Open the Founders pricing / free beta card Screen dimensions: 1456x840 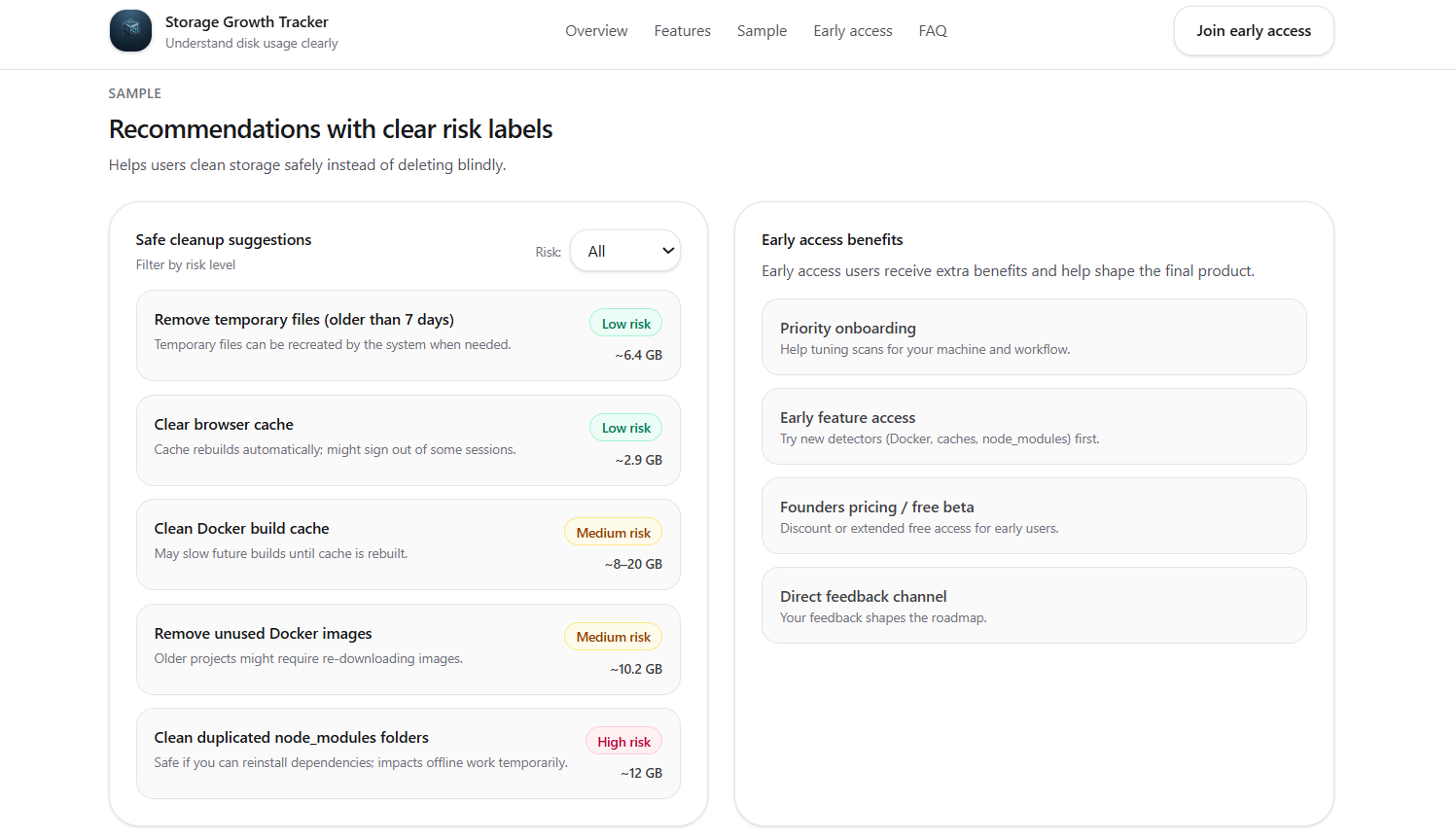[1034, 515]
